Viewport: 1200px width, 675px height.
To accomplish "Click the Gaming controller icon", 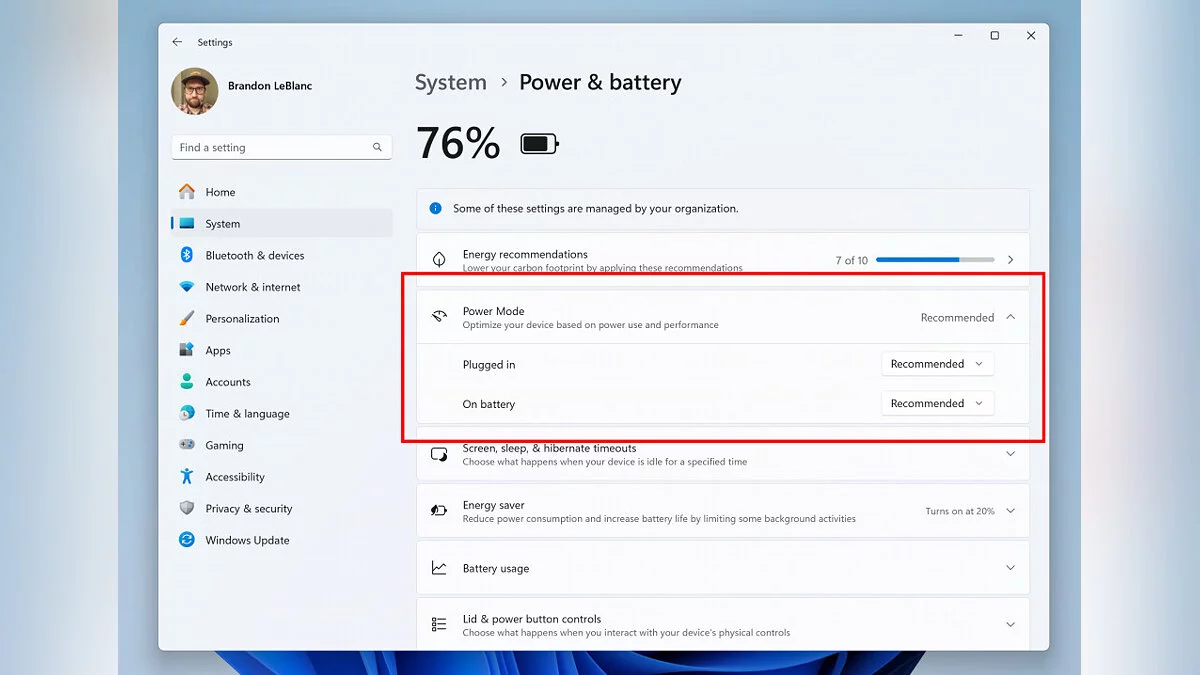I will pyautogui.click(x=187, y=445).
